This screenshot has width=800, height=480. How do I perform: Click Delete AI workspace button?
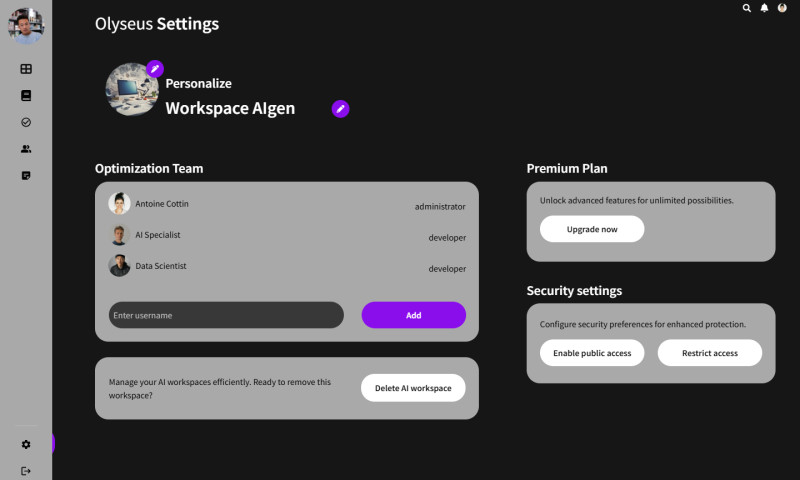point(413,388)
